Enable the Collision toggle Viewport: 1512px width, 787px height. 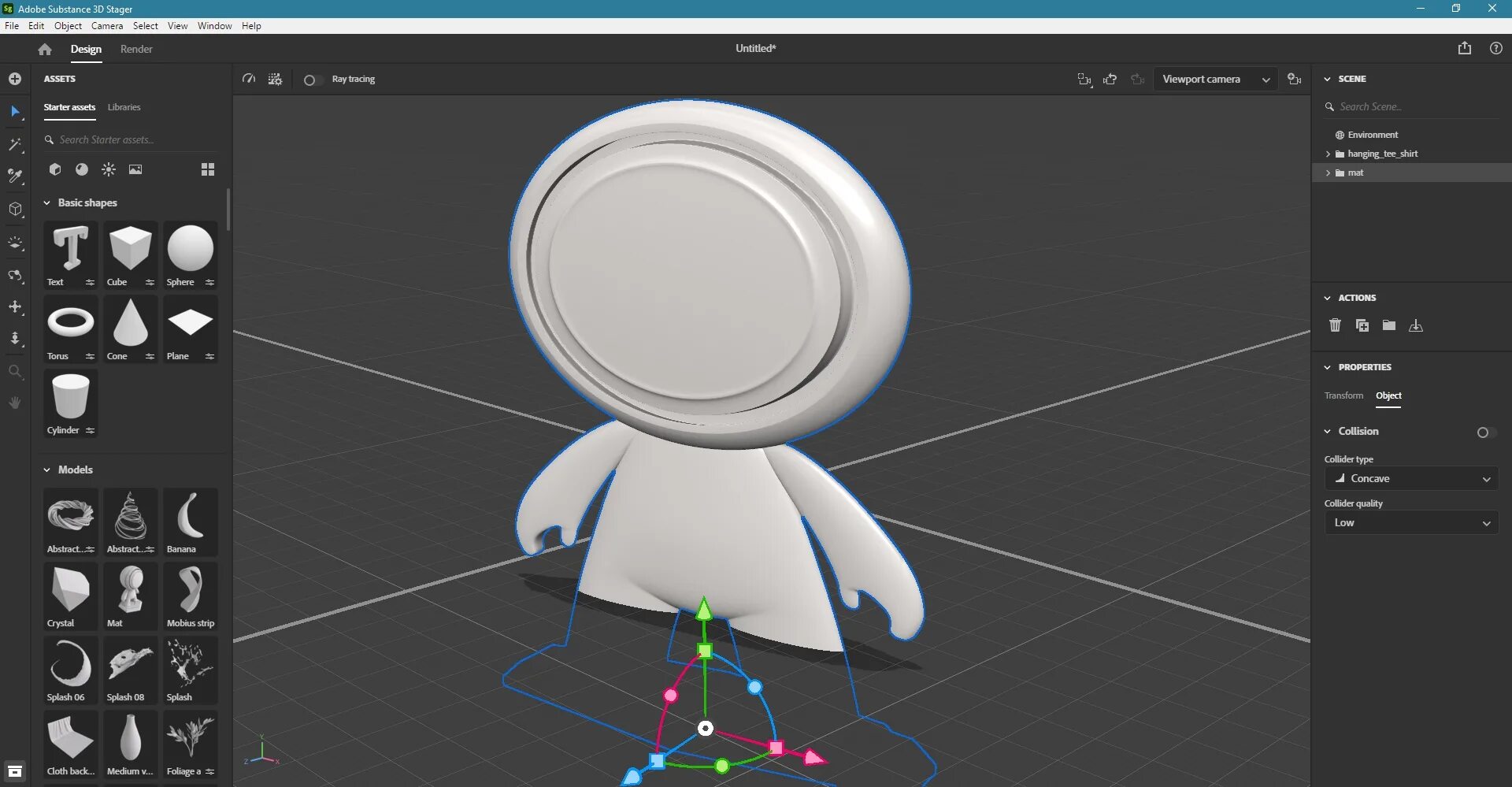[1486, 432]
